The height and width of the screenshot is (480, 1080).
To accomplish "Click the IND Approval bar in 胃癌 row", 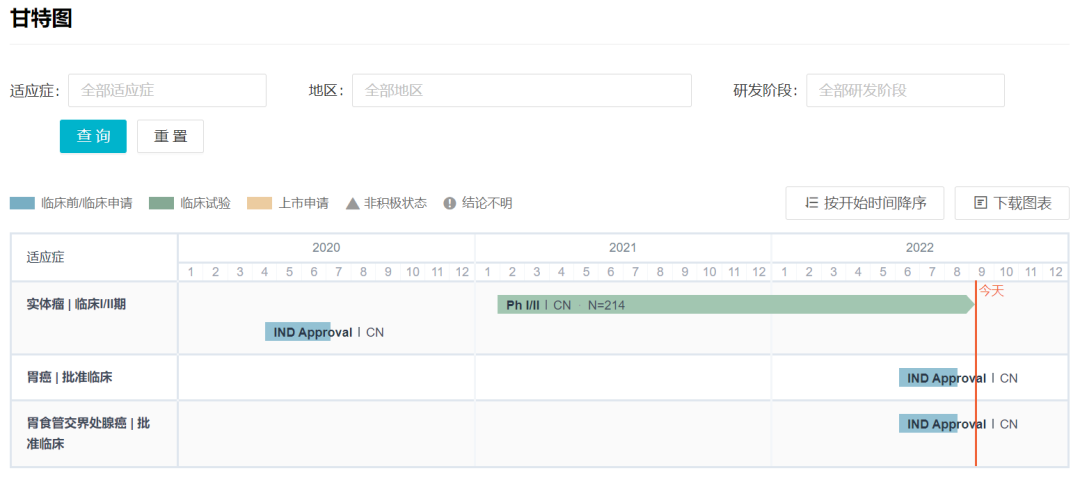I will (928, 378).
